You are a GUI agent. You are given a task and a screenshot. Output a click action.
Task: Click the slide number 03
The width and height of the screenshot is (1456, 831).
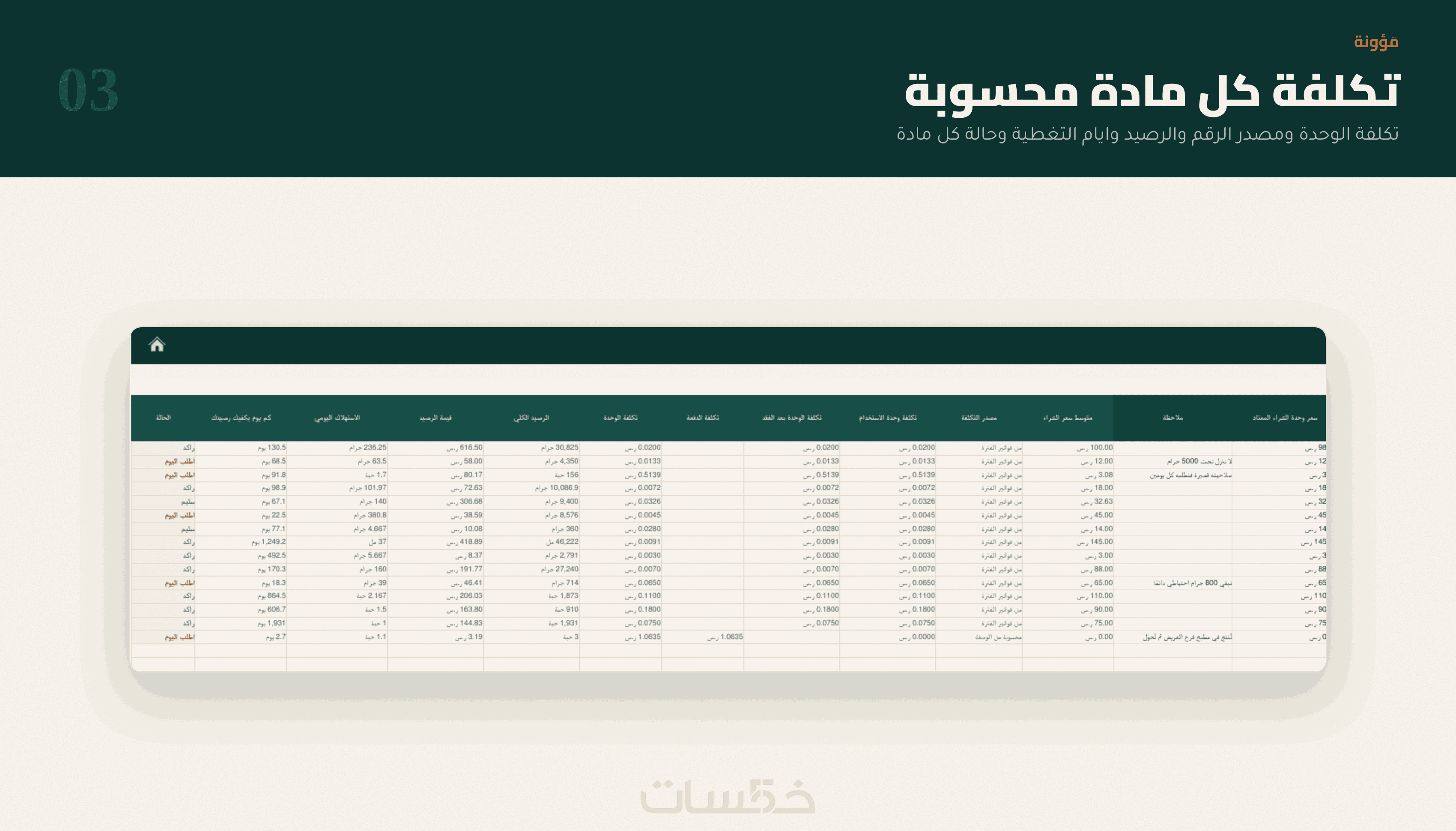89,90
